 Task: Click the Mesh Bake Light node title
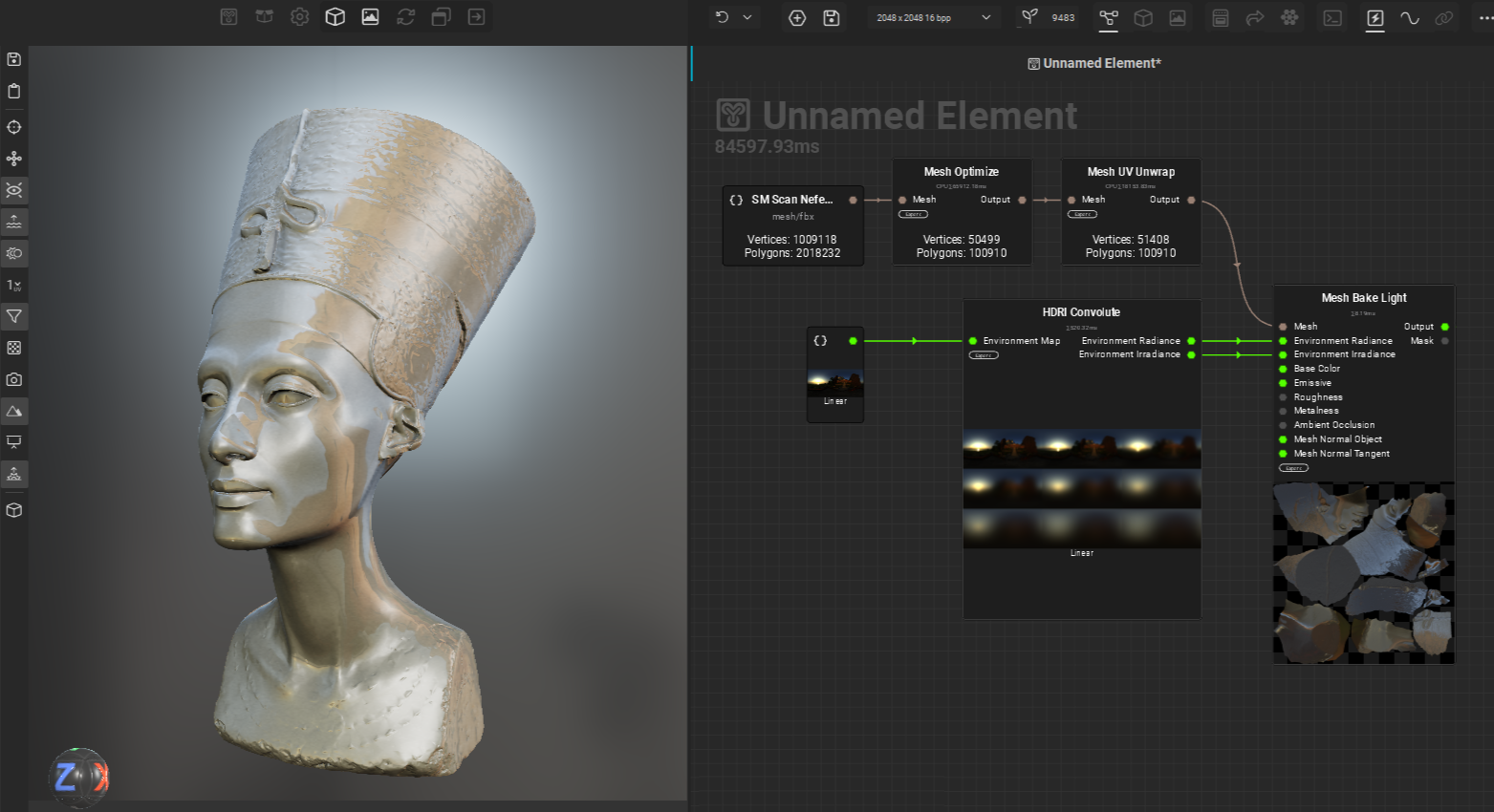click(x=1364, y=298)
